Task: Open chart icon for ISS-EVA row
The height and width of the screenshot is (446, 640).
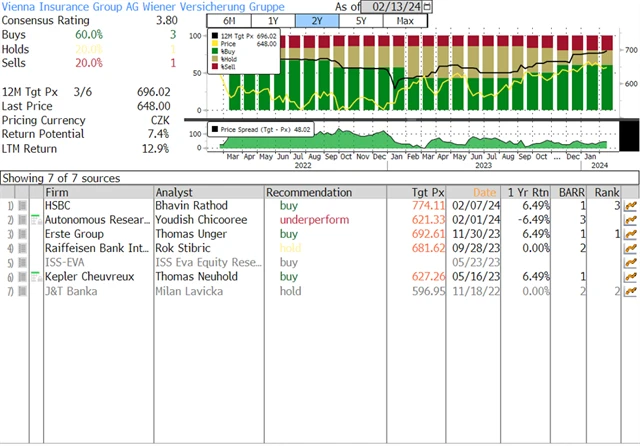Action: click(x=630, y=262)
